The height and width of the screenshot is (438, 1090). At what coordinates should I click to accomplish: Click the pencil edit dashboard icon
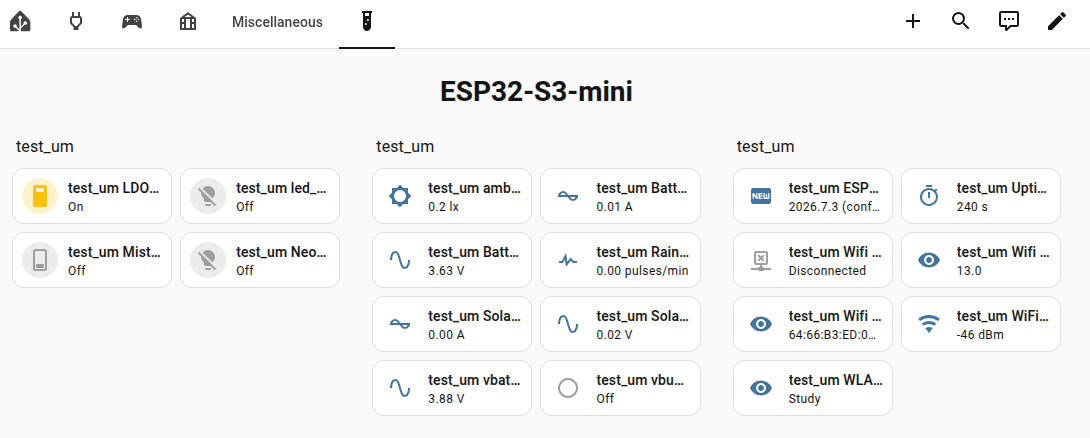click(x=1057, y=22)
